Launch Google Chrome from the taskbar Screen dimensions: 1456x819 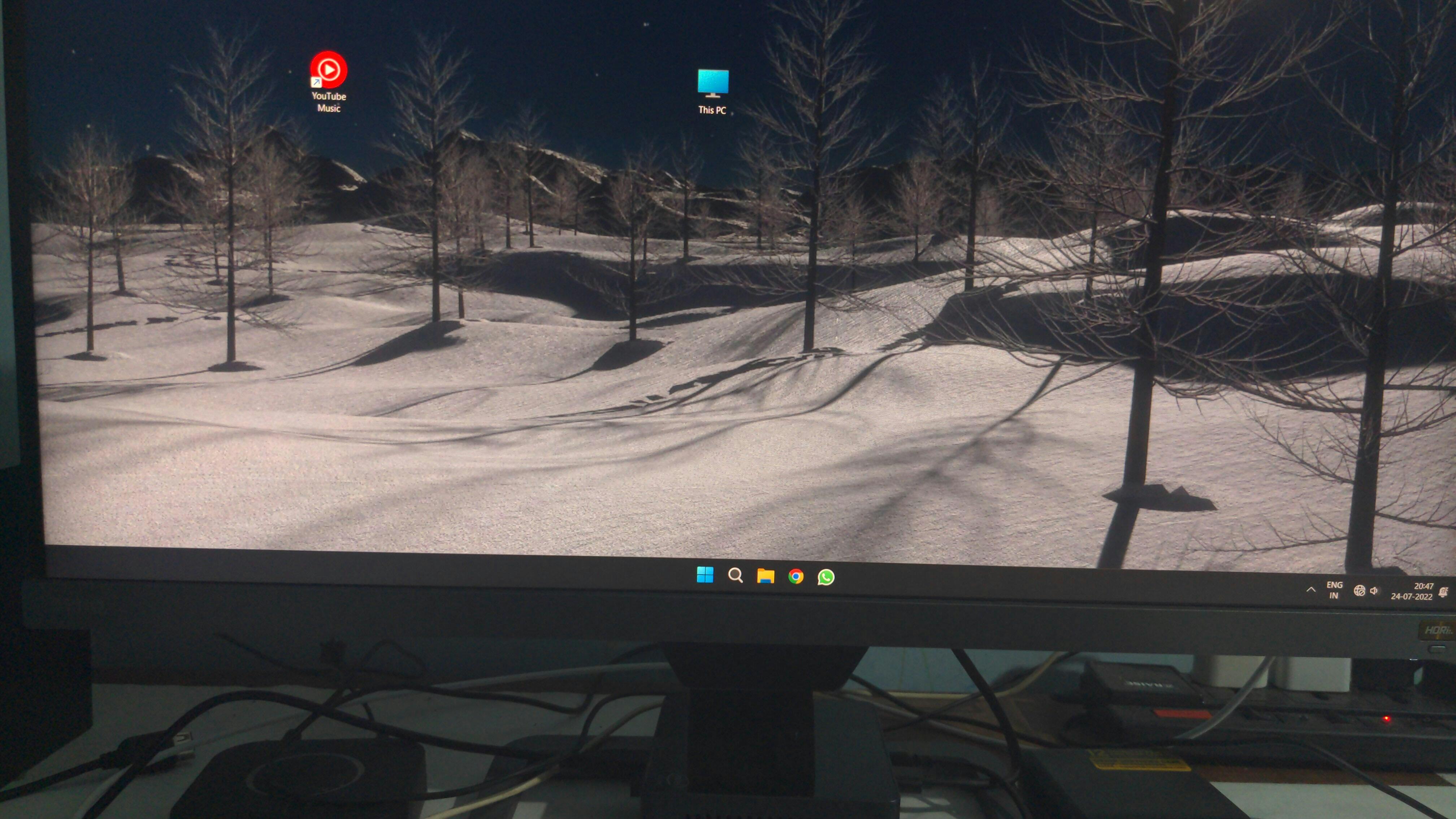pos(796,577)
